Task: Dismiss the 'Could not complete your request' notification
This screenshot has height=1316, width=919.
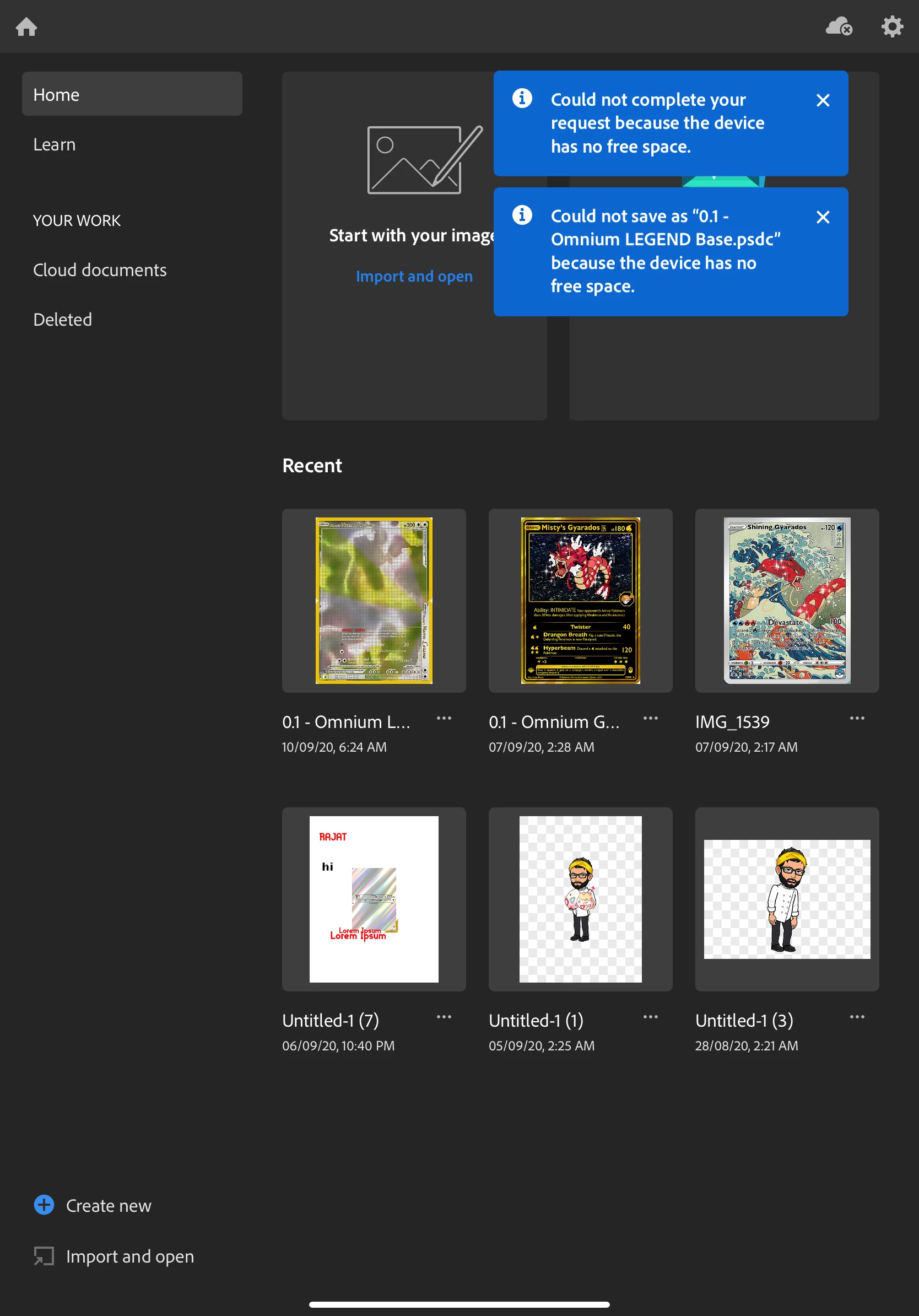Action: [x=823, y=100]
